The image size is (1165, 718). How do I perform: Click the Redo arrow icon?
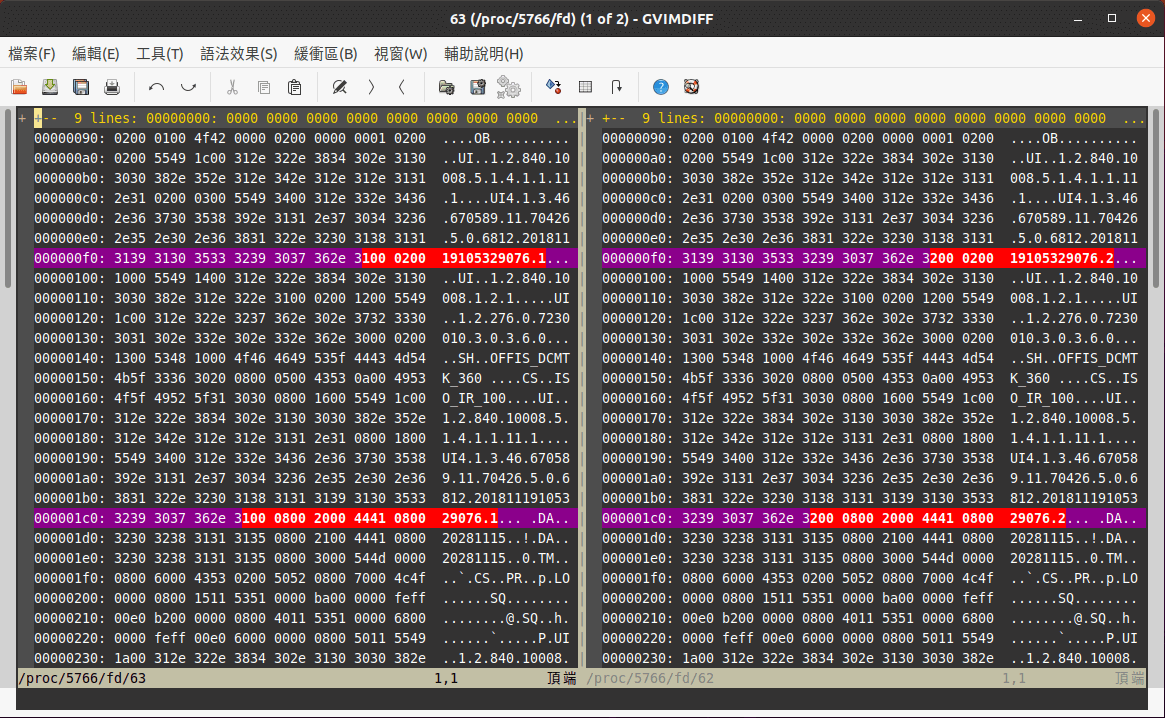point(188,87)
